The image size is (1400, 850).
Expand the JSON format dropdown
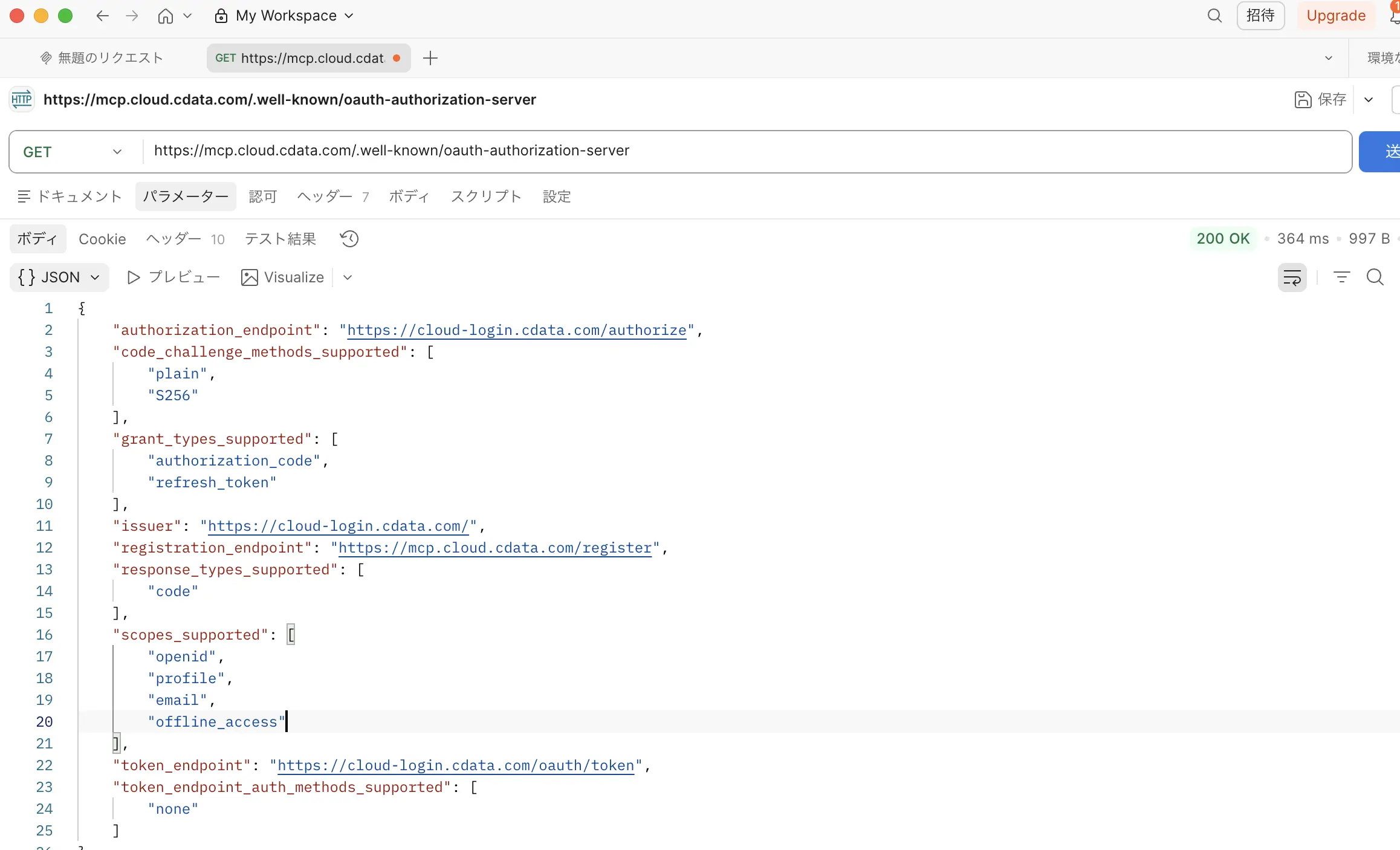pos(59,277)
